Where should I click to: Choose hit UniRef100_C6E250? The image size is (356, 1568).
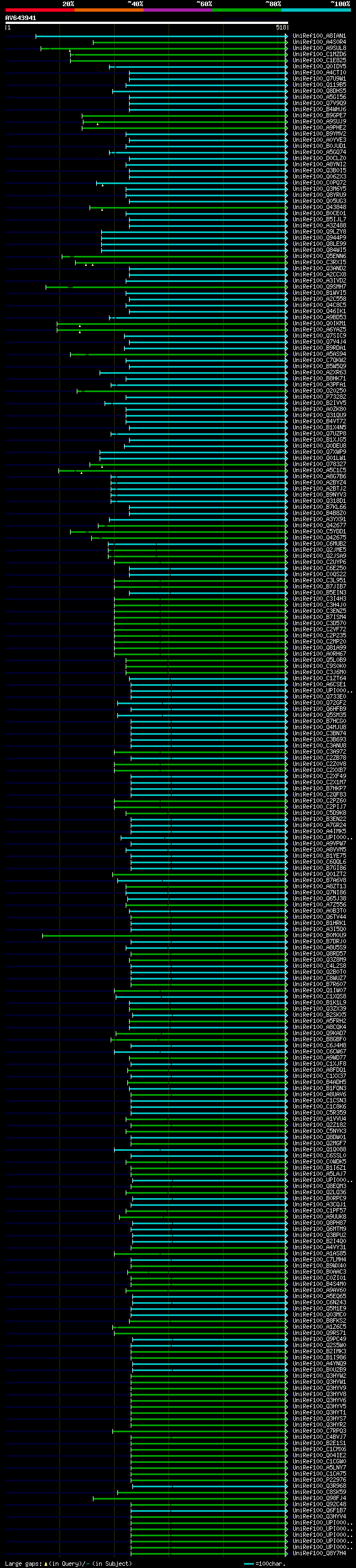[x=319, y=568]
